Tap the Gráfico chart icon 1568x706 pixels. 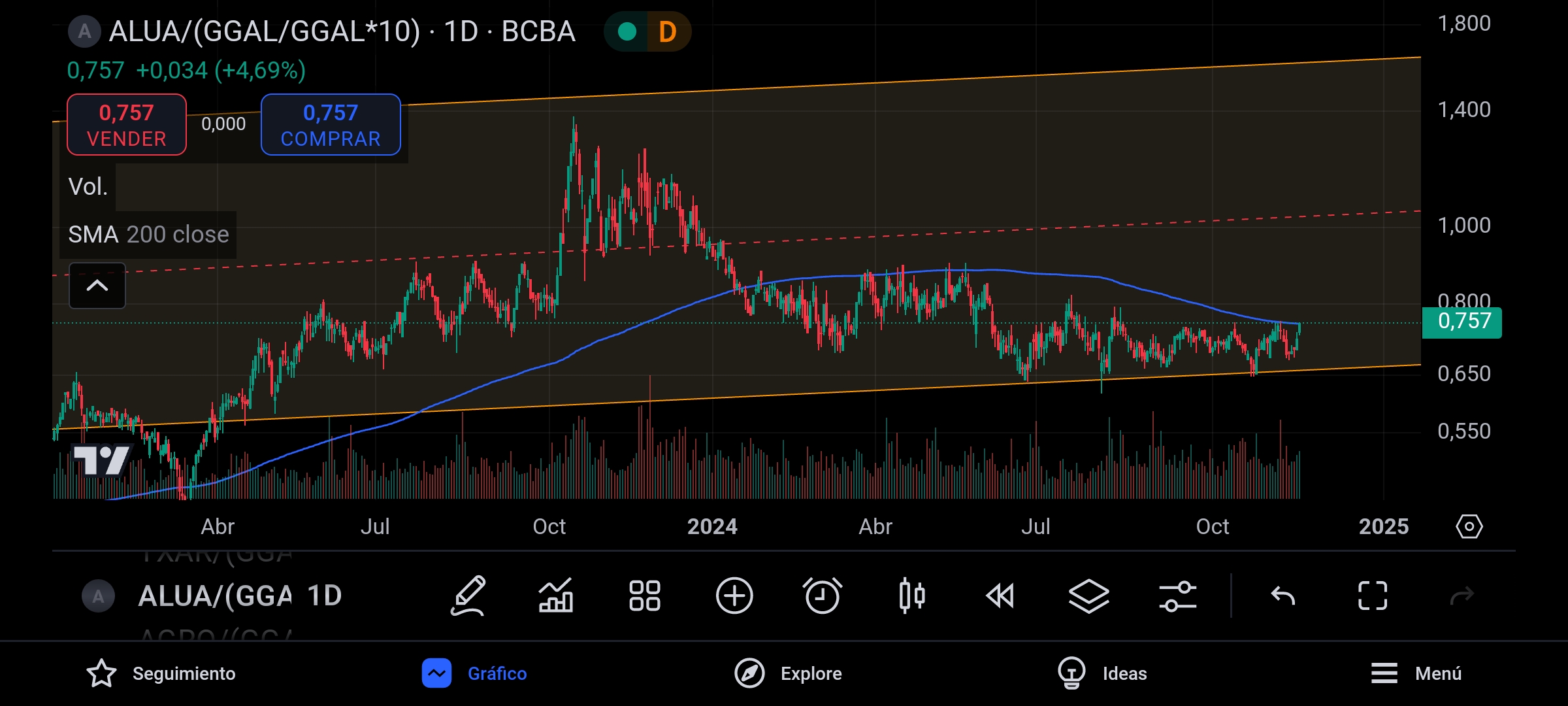tap(436, 673)
